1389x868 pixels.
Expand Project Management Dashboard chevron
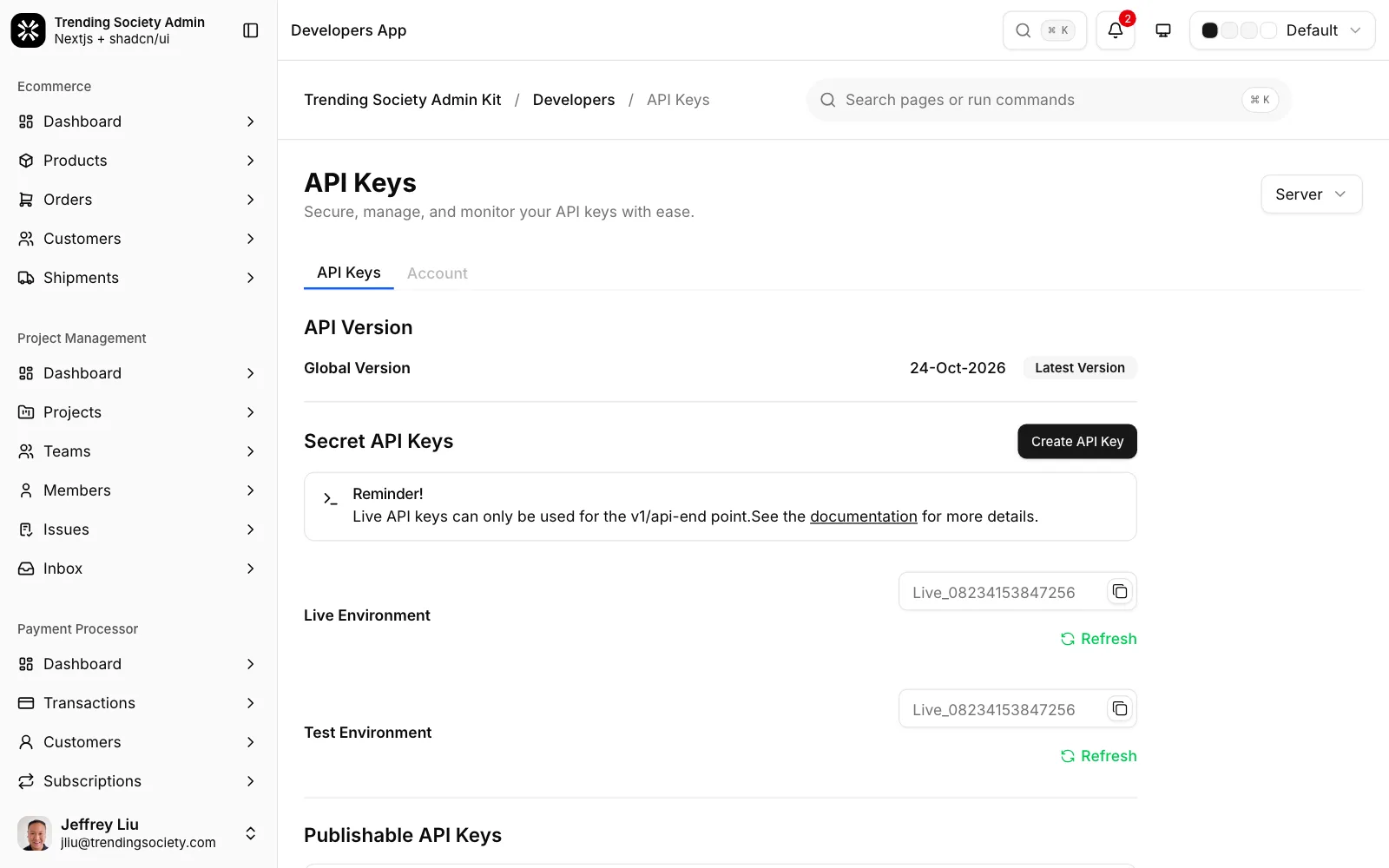tap(250, 373)
